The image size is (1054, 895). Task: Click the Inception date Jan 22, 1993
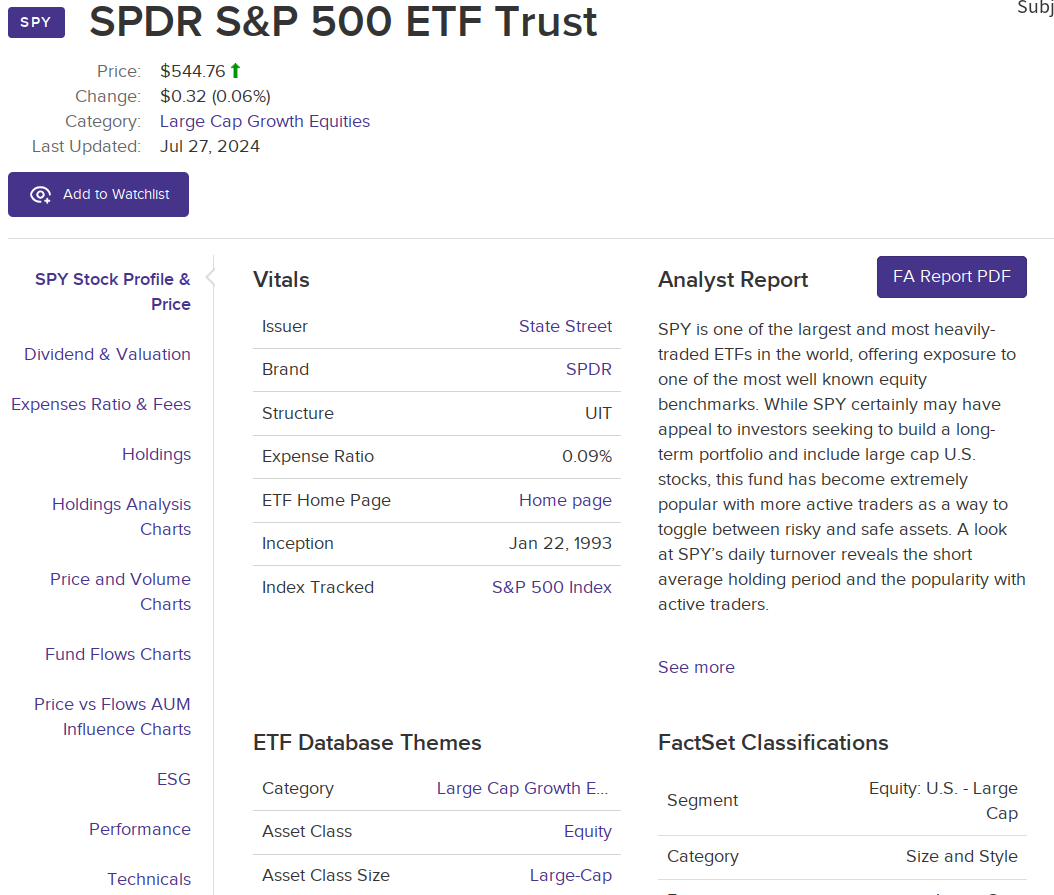(561, 543)
